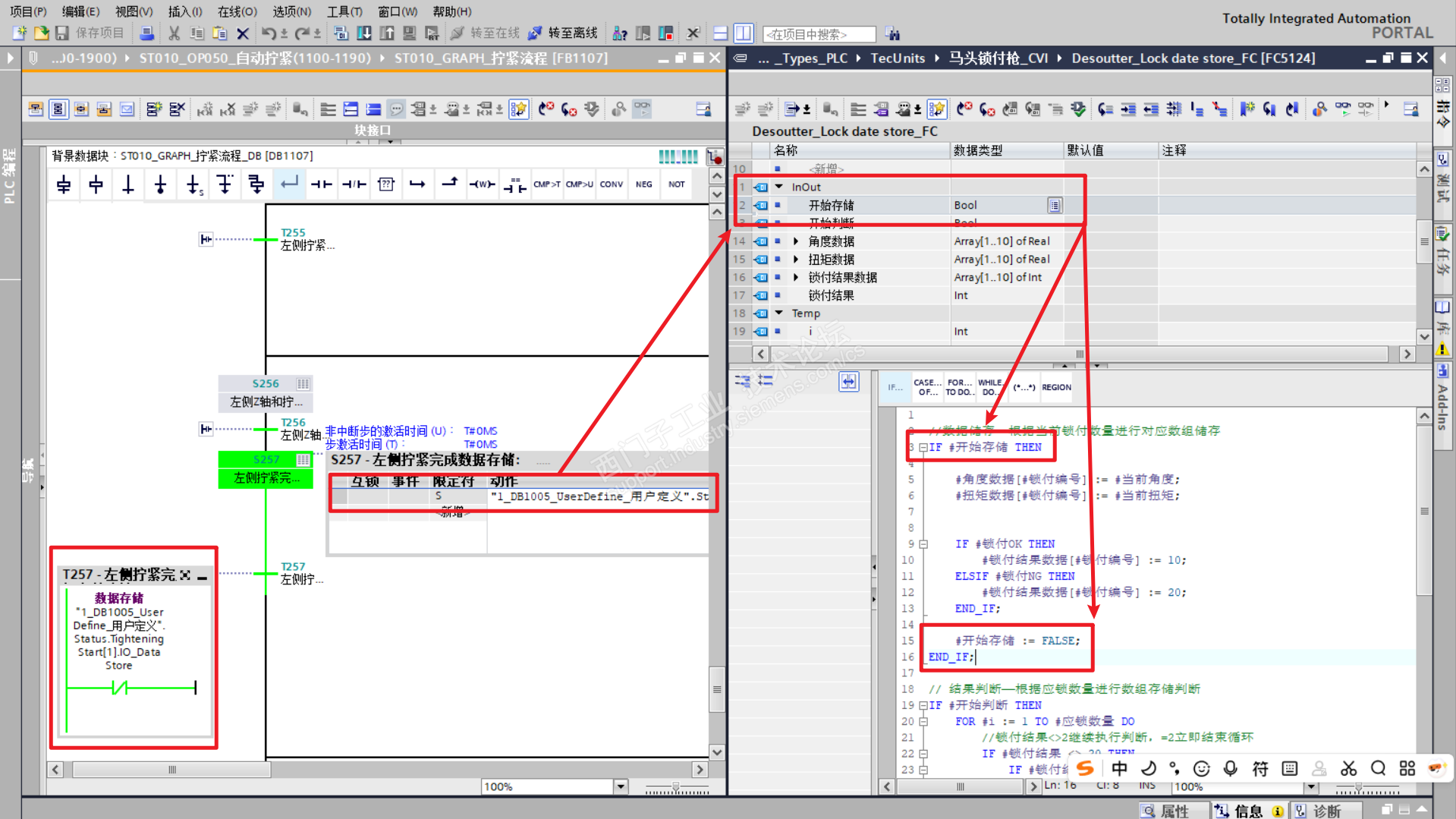
Task: Open the 选项(N) menu
Action: [x=291, y=11]
